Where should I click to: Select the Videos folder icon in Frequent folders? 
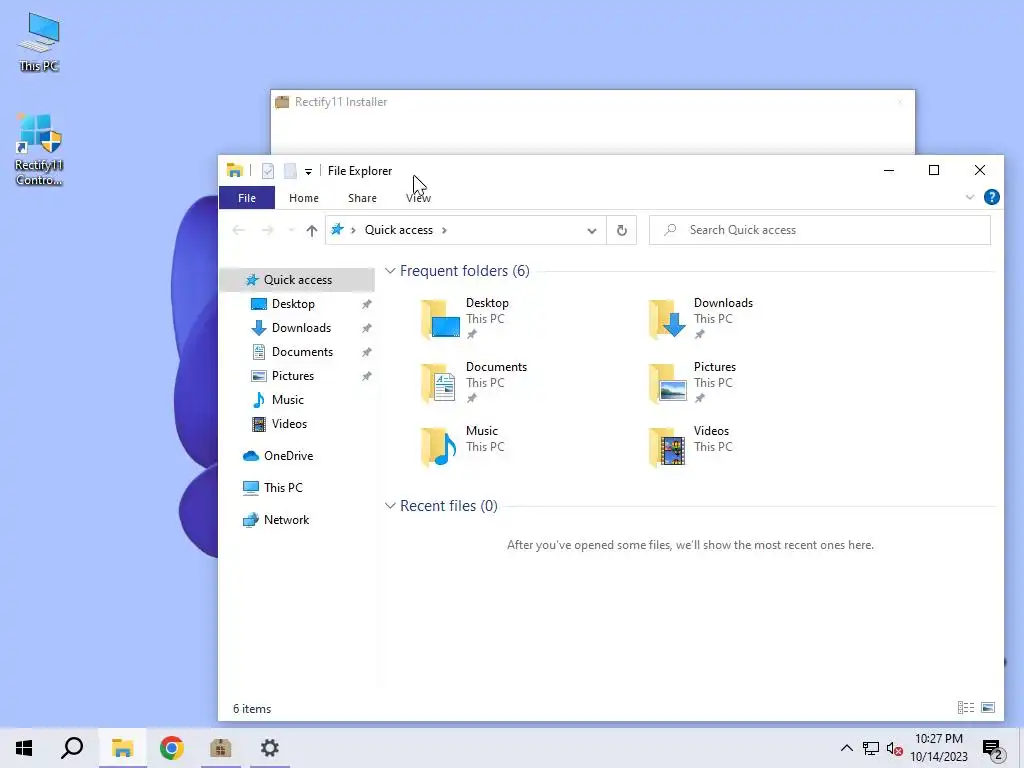click(x=667, y=447)
